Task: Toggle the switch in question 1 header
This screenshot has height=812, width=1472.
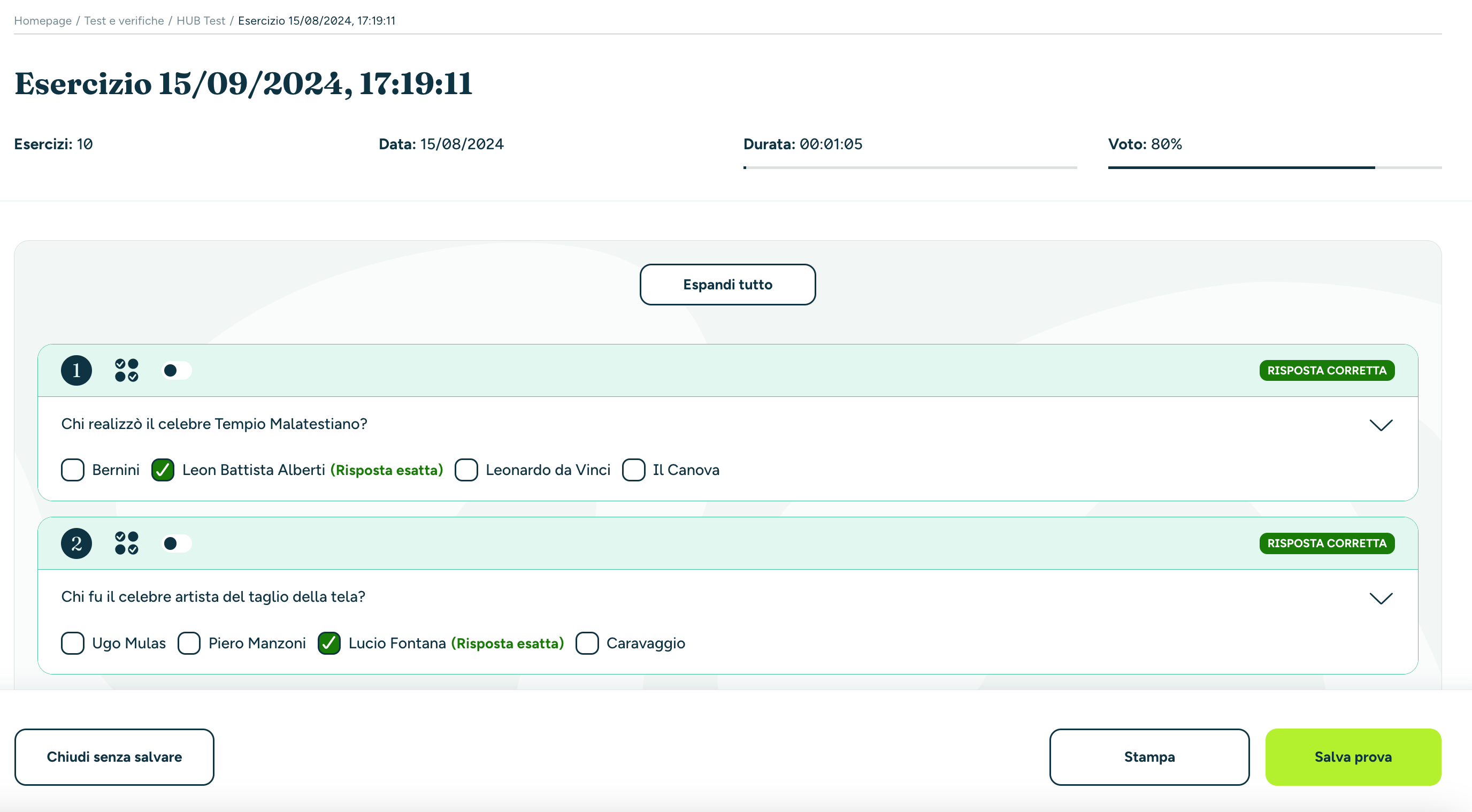Action: [x=177, y=370]
